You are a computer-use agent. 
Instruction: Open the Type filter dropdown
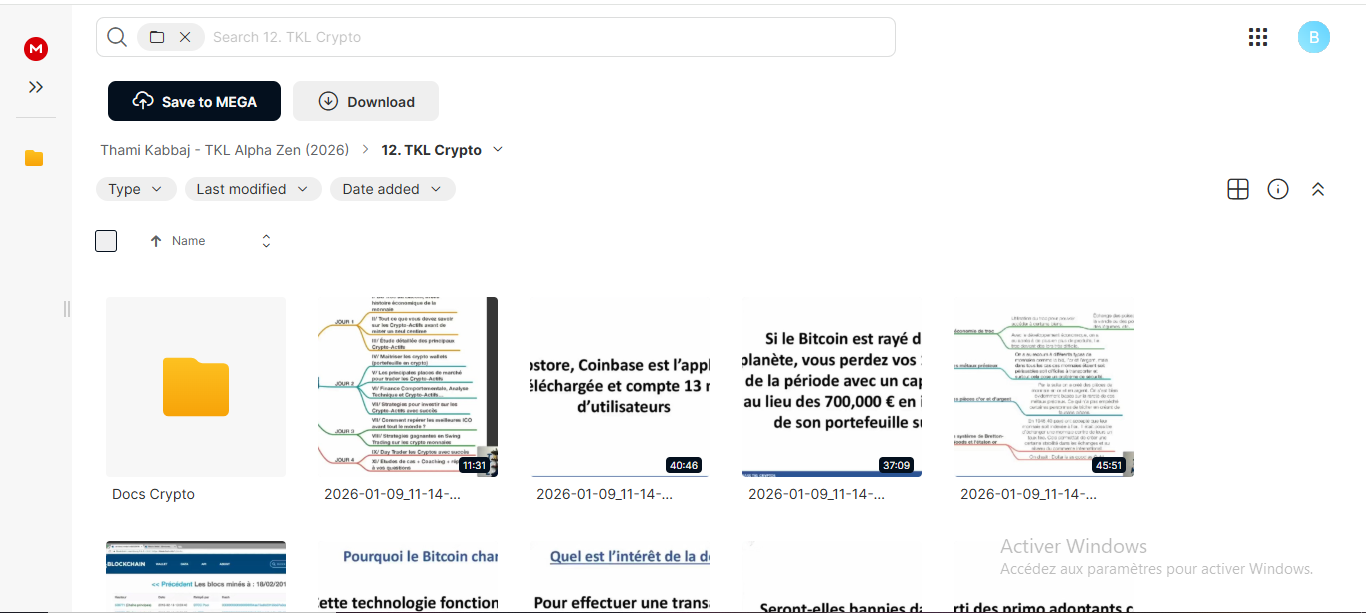point(136,189)
